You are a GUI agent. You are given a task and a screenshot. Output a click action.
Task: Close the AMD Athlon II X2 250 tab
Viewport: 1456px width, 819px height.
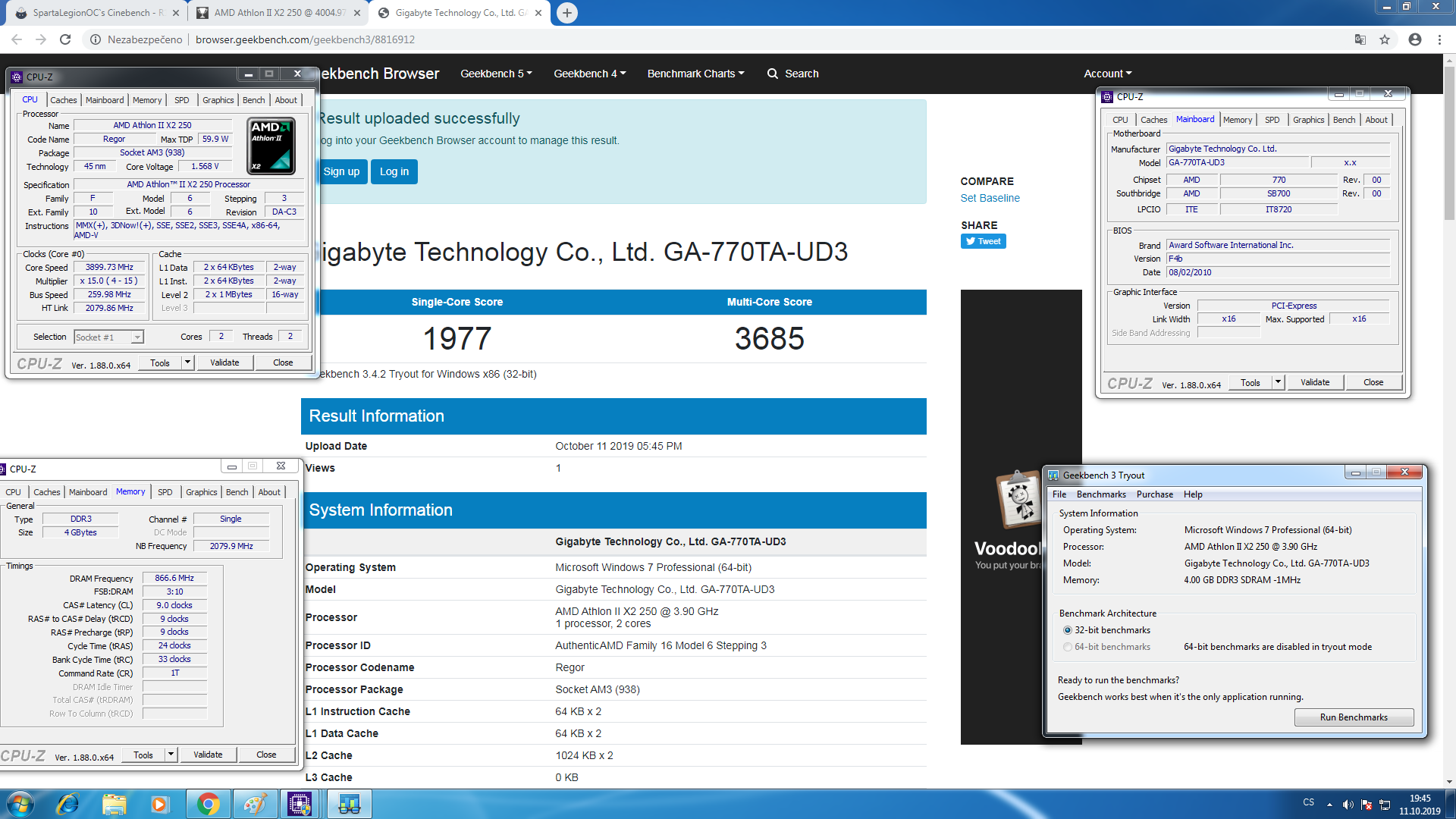pos(357,13)
